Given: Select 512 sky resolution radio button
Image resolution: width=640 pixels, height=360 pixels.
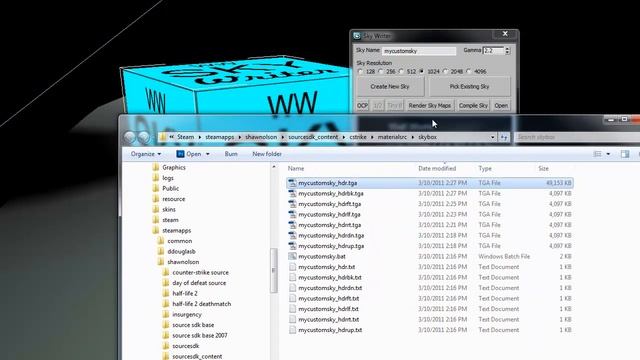Looking at the screenshot, I should [x=401, y=71].
